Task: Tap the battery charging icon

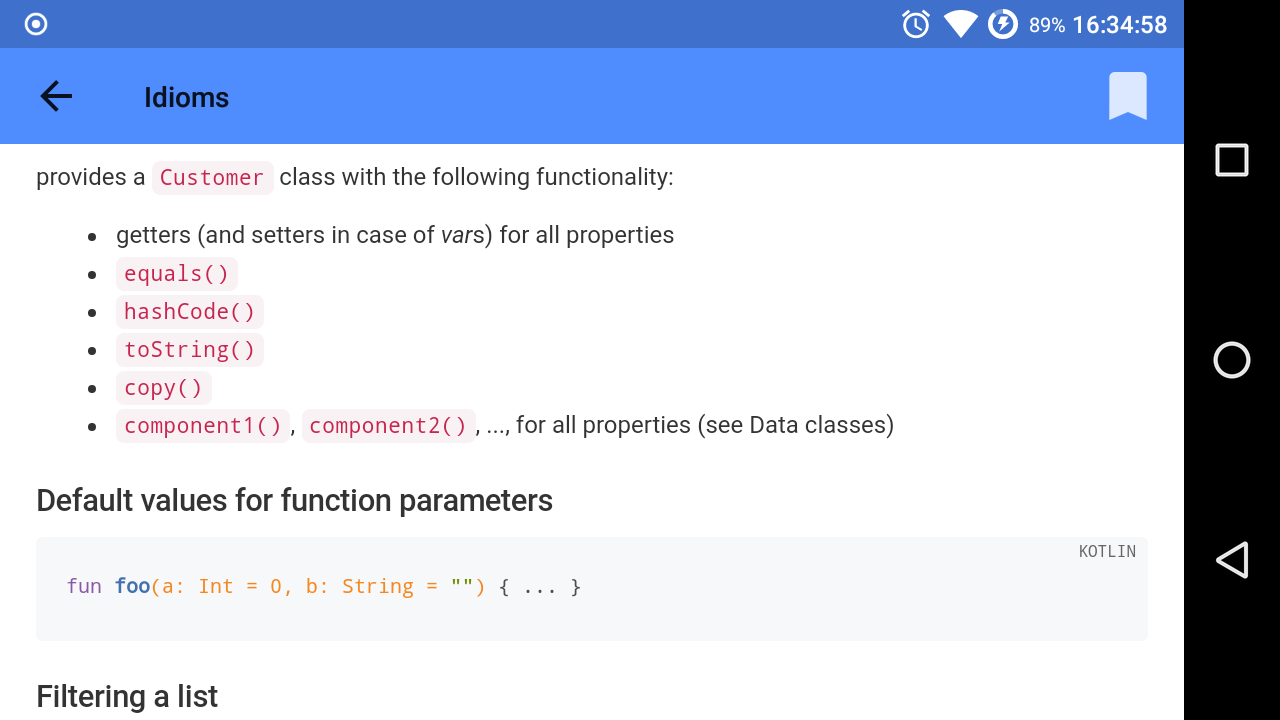Action: coord(1003,24)
